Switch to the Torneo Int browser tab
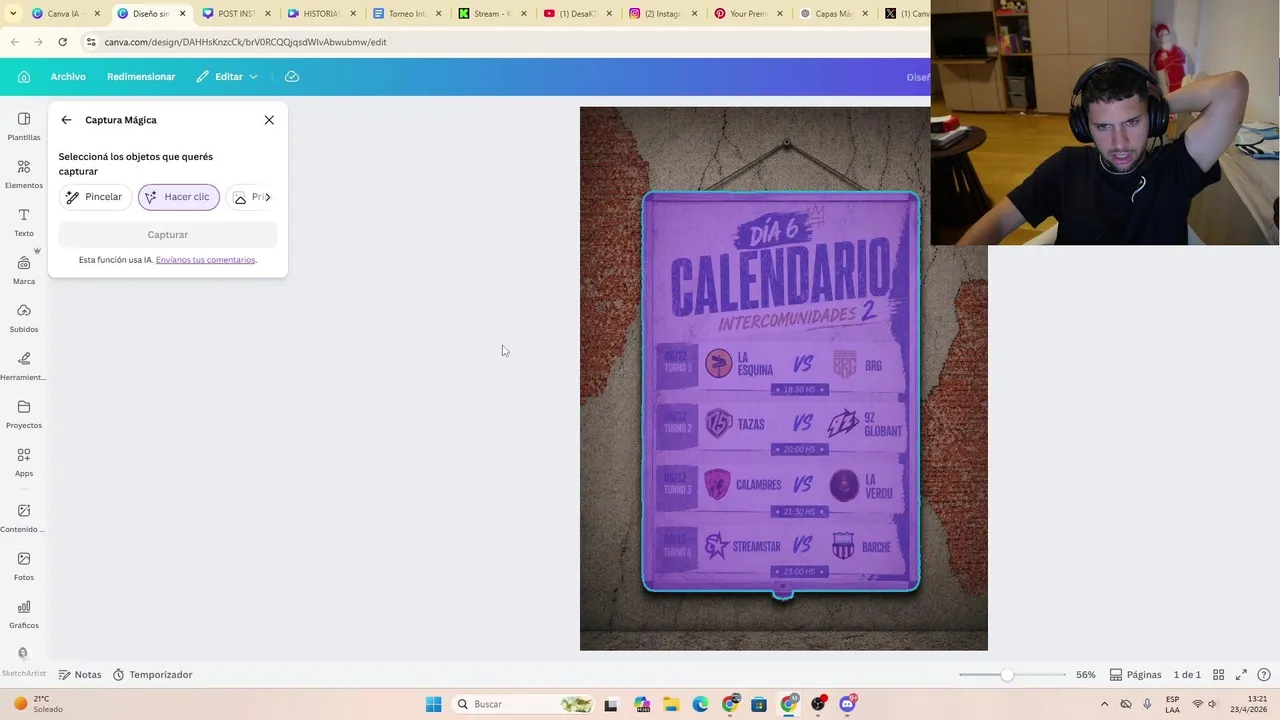This screenshot has height=720, width=1280. tap(406, 14)
